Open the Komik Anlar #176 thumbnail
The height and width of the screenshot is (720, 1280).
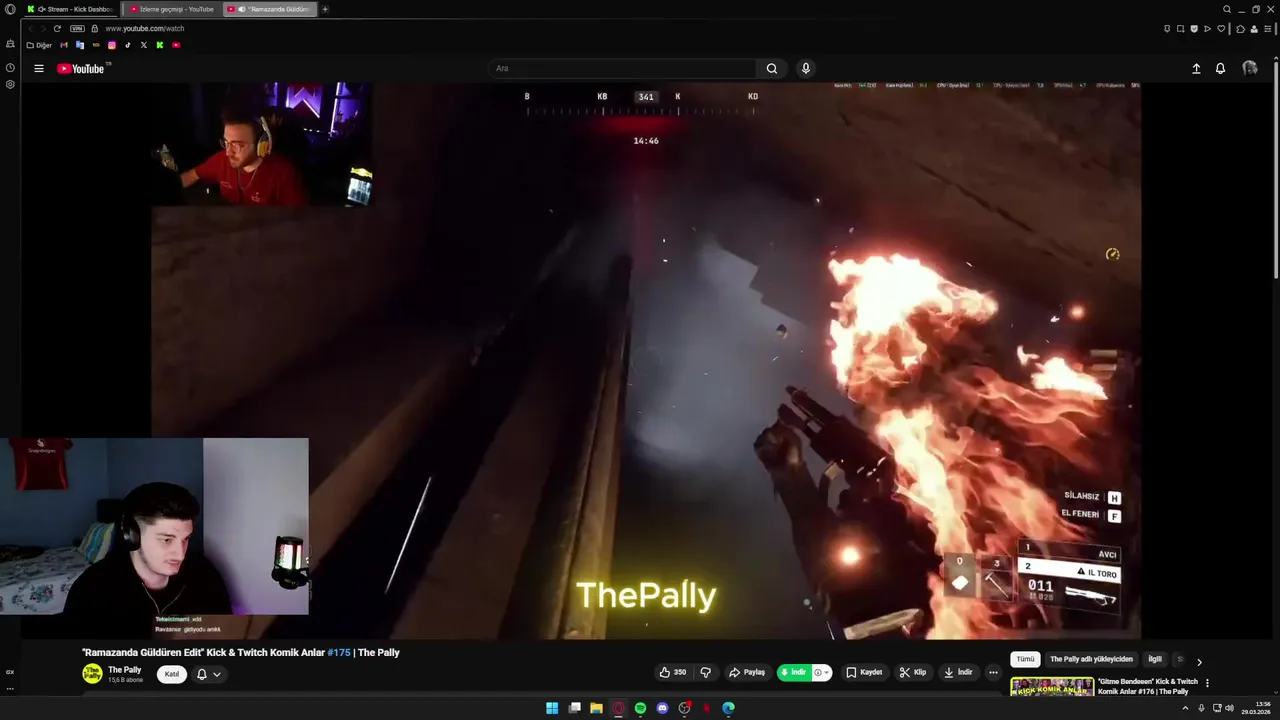click(1052, 687)
